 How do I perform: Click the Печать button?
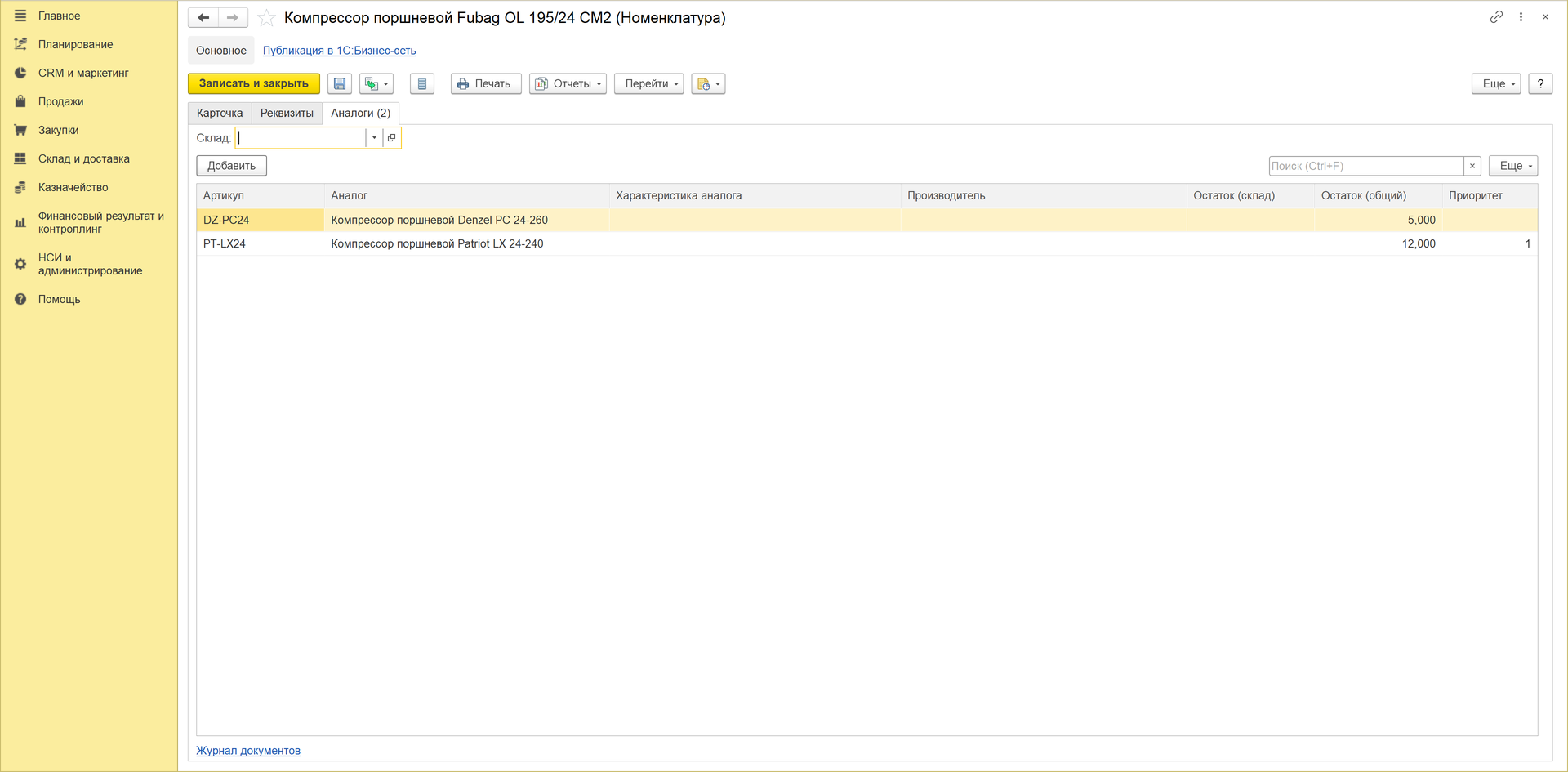coord(486,84)
